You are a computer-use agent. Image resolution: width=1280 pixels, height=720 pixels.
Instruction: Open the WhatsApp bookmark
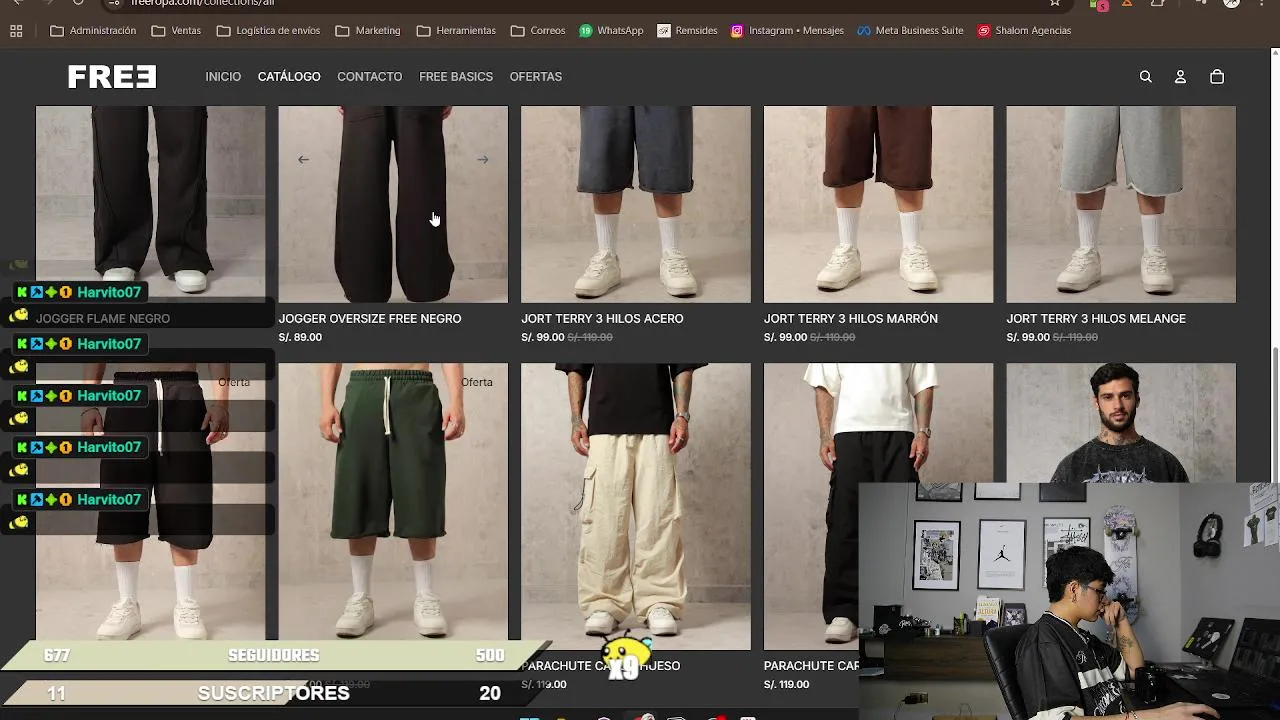pos(611,31)
